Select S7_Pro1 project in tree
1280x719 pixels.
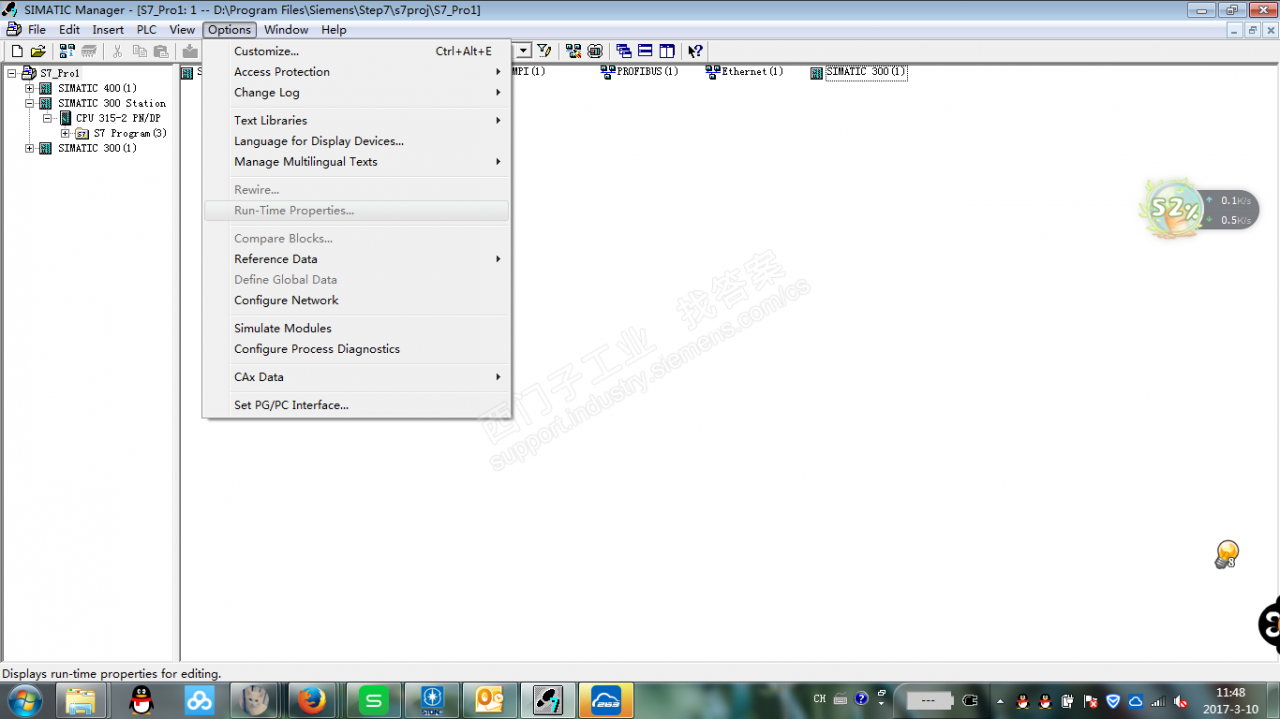60,73
